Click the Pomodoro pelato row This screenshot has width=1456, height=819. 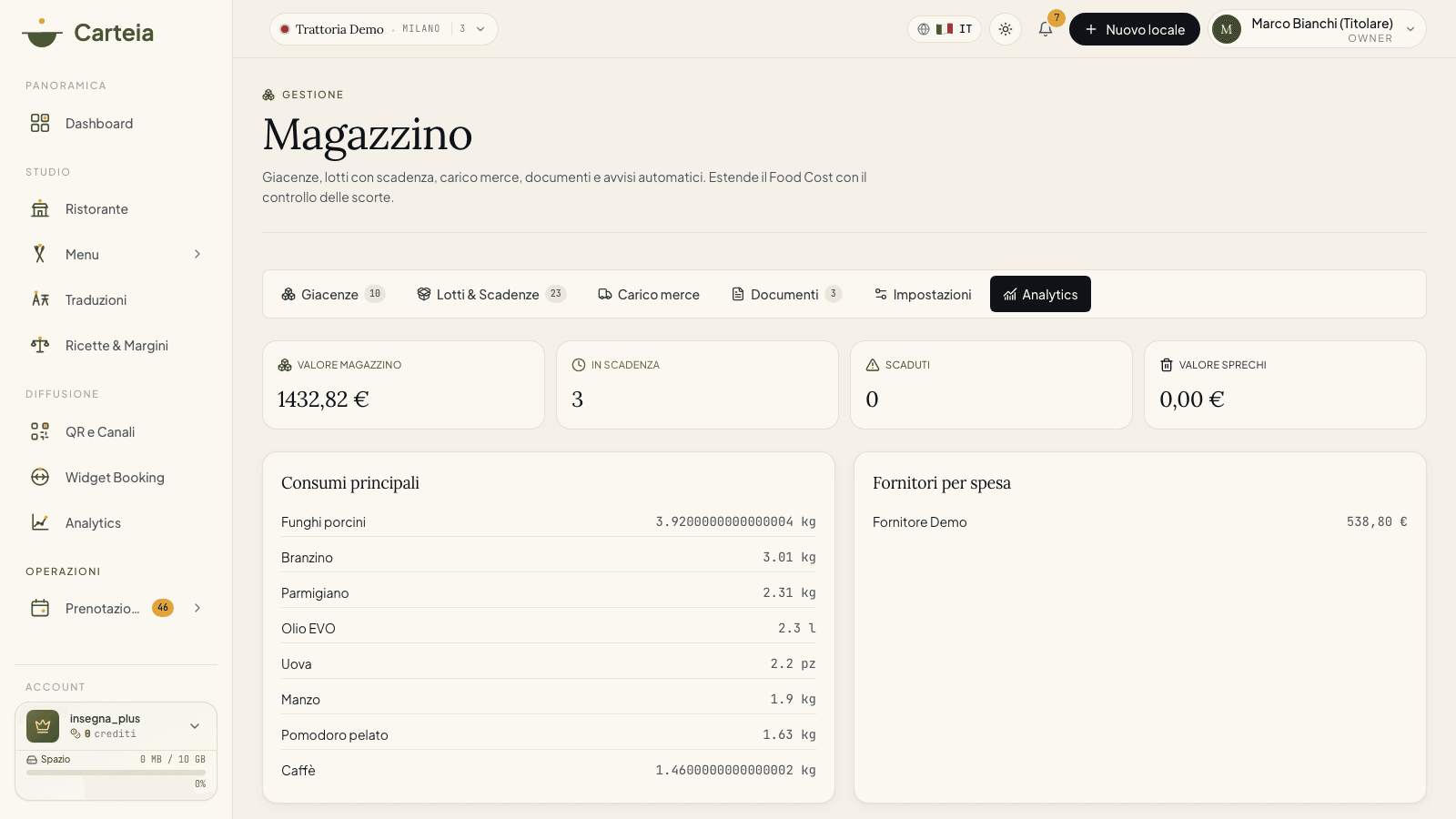pos(549,735)
